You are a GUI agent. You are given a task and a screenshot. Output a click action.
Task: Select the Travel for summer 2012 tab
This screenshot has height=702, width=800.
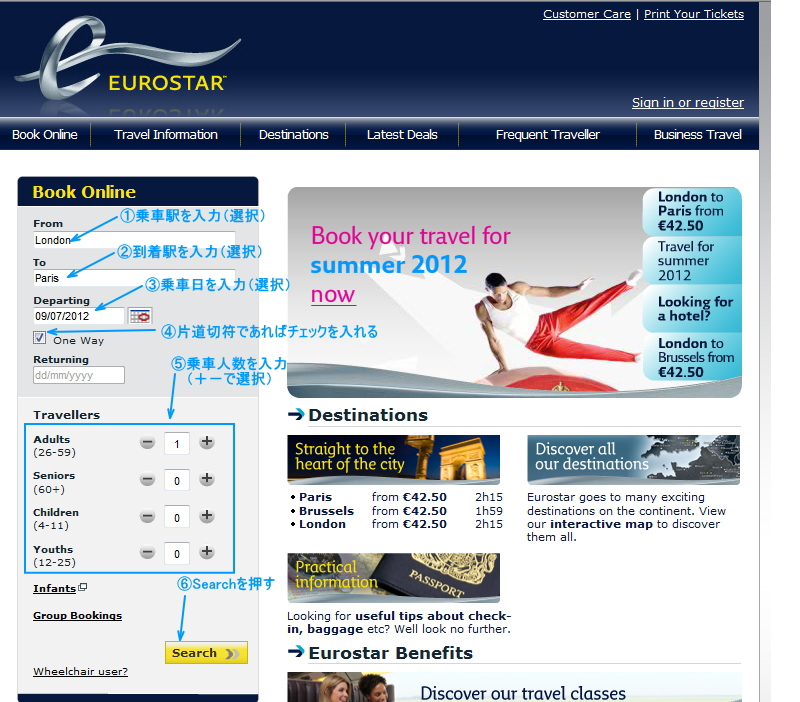pyautogui.click(x=692, y=260)
